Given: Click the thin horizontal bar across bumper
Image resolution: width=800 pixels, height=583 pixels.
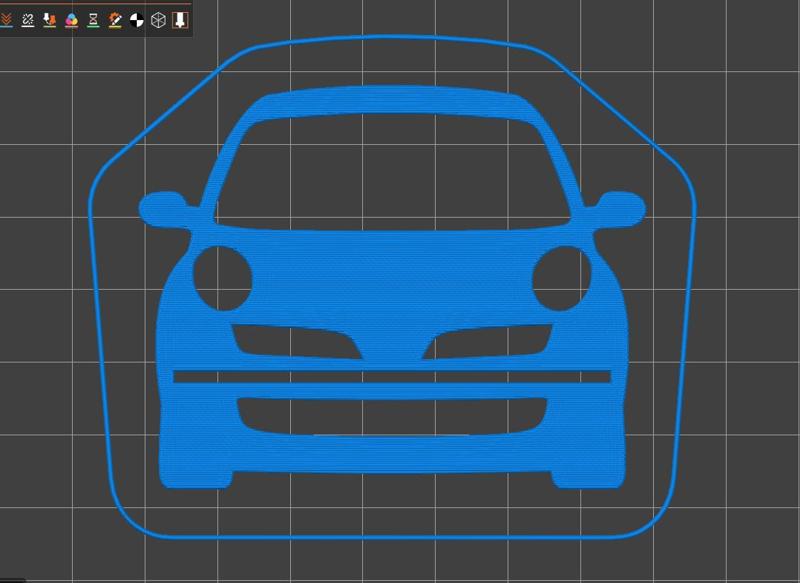Looking at the screenshot, I should click(392, 377).
